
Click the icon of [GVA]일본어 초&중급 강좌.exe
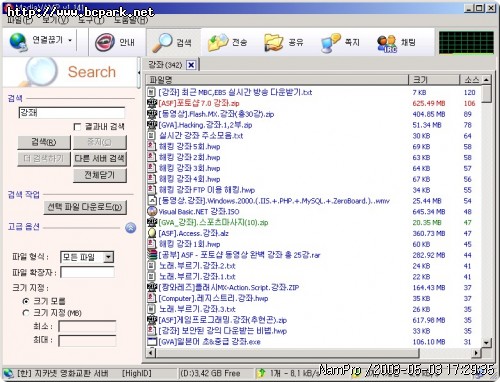(x=152, y=341)
